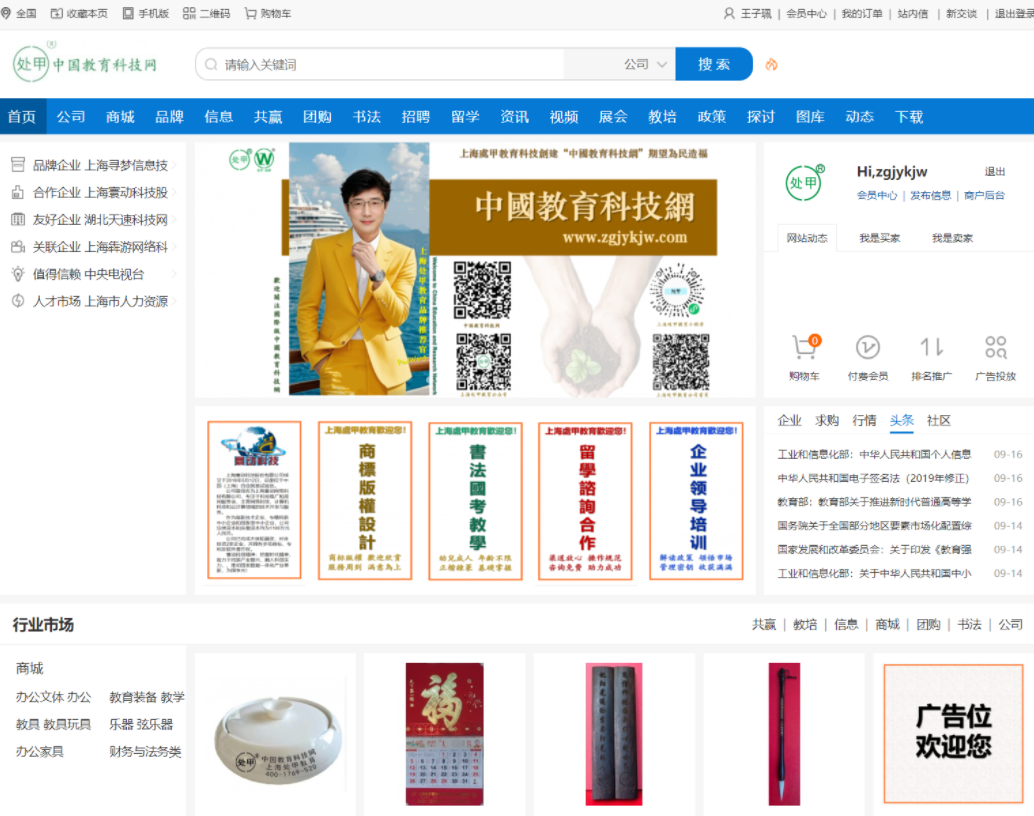1034x816 pixels.
Task: Click 教培 in 行业市场 filter row
Action: pyautogui.click(x=805, y=624)
